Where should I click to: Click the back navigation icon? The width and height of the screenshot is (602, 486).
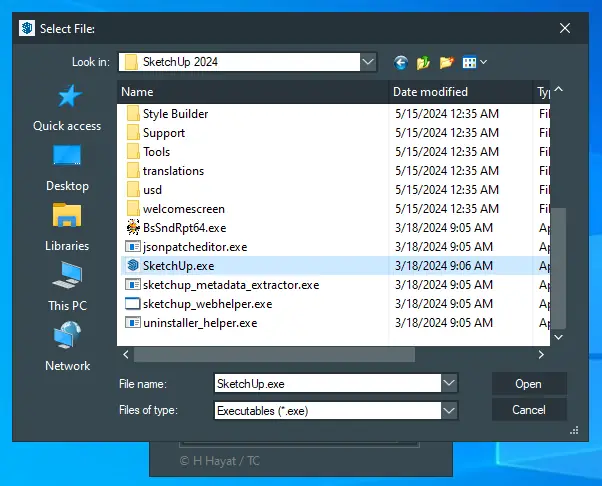[400, 62]
